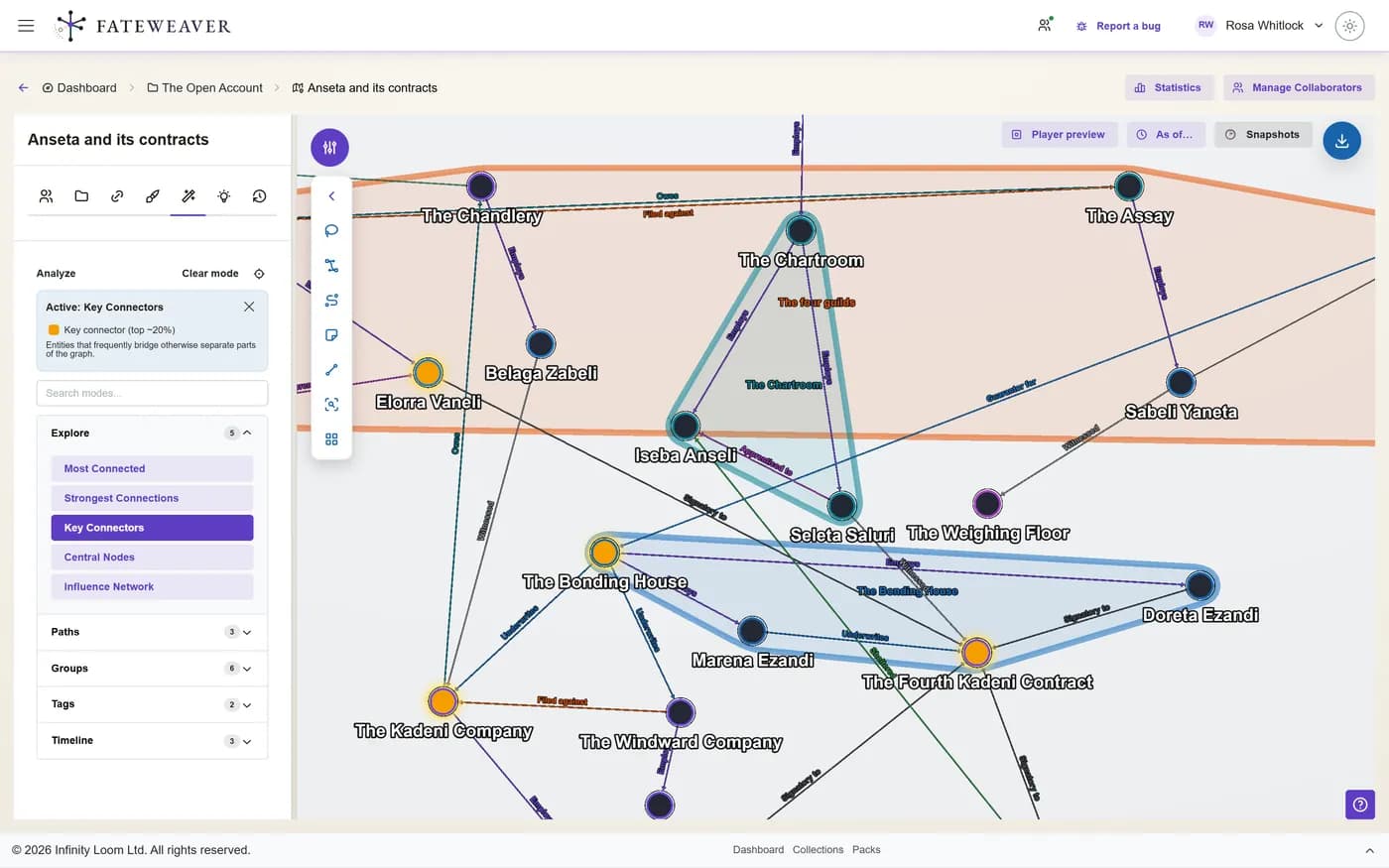Viewport: 1389px width, 868px height.
Task: Open the Dashboard breadcrumb
Action: (x=79, y=87)
